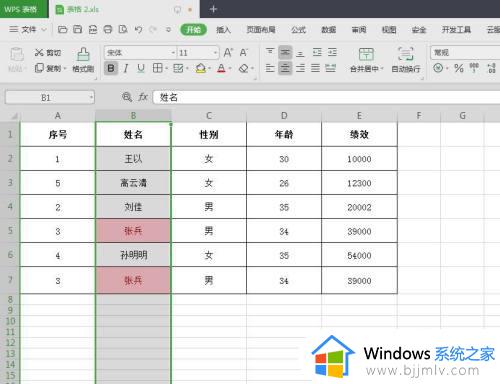This screenshot has height=384, width=500.
Task: Expand the 文件 menu arrow
Action: click(x=44, y=30)
